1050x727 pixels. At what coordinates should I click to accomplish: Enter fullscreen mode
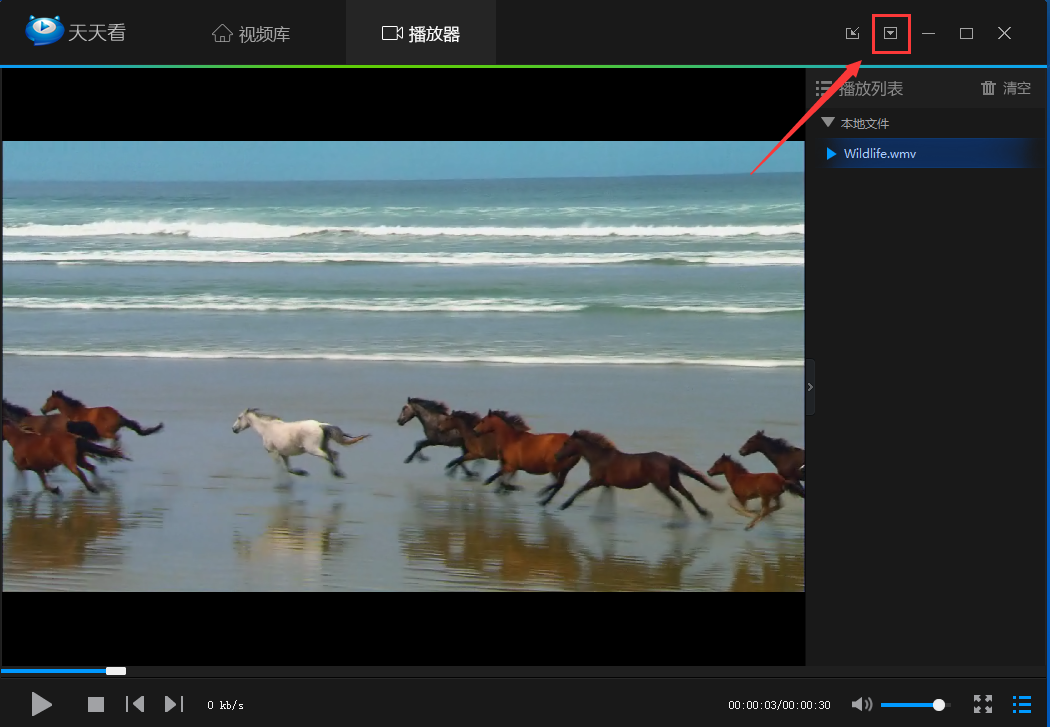point(983,704)
